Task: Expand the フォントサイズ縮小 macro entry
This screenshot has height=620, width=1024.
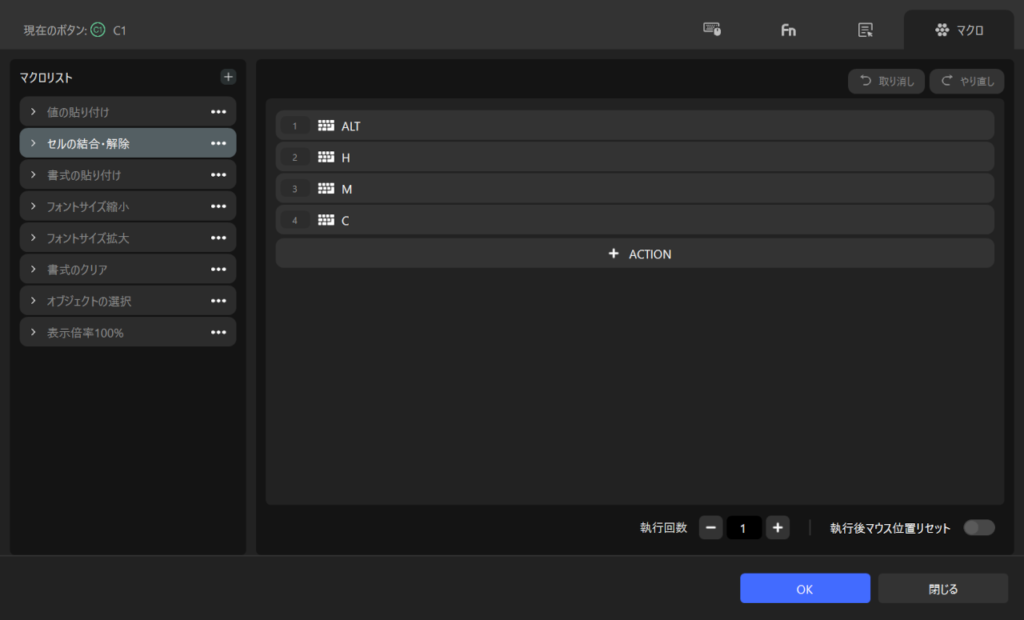Action: [x=33, y=207]
